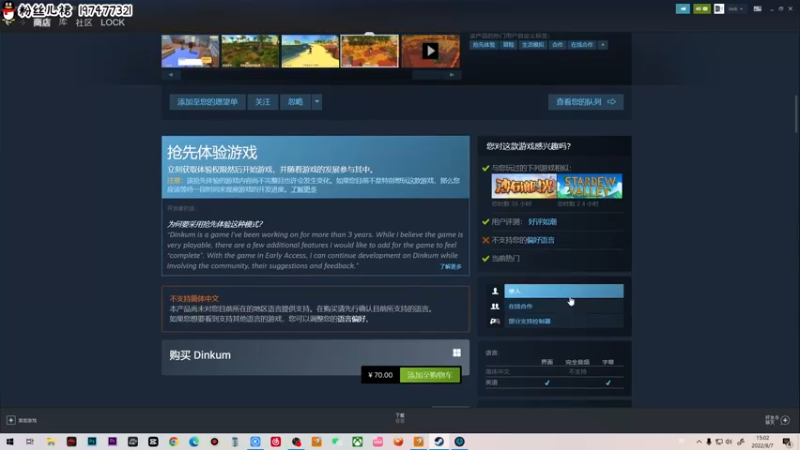Open the 语言偏好 (language preferences) link
The image size is (800, 450).
pos(352,319)
